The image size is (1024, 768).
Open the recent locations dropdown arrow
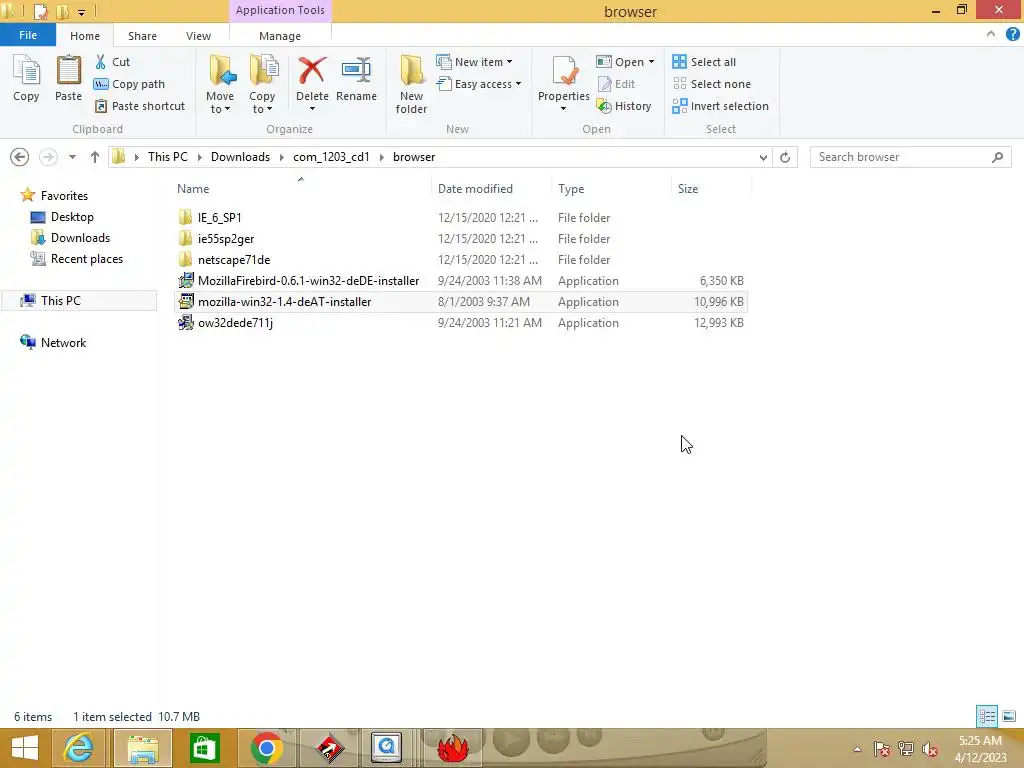click(72, 157)
